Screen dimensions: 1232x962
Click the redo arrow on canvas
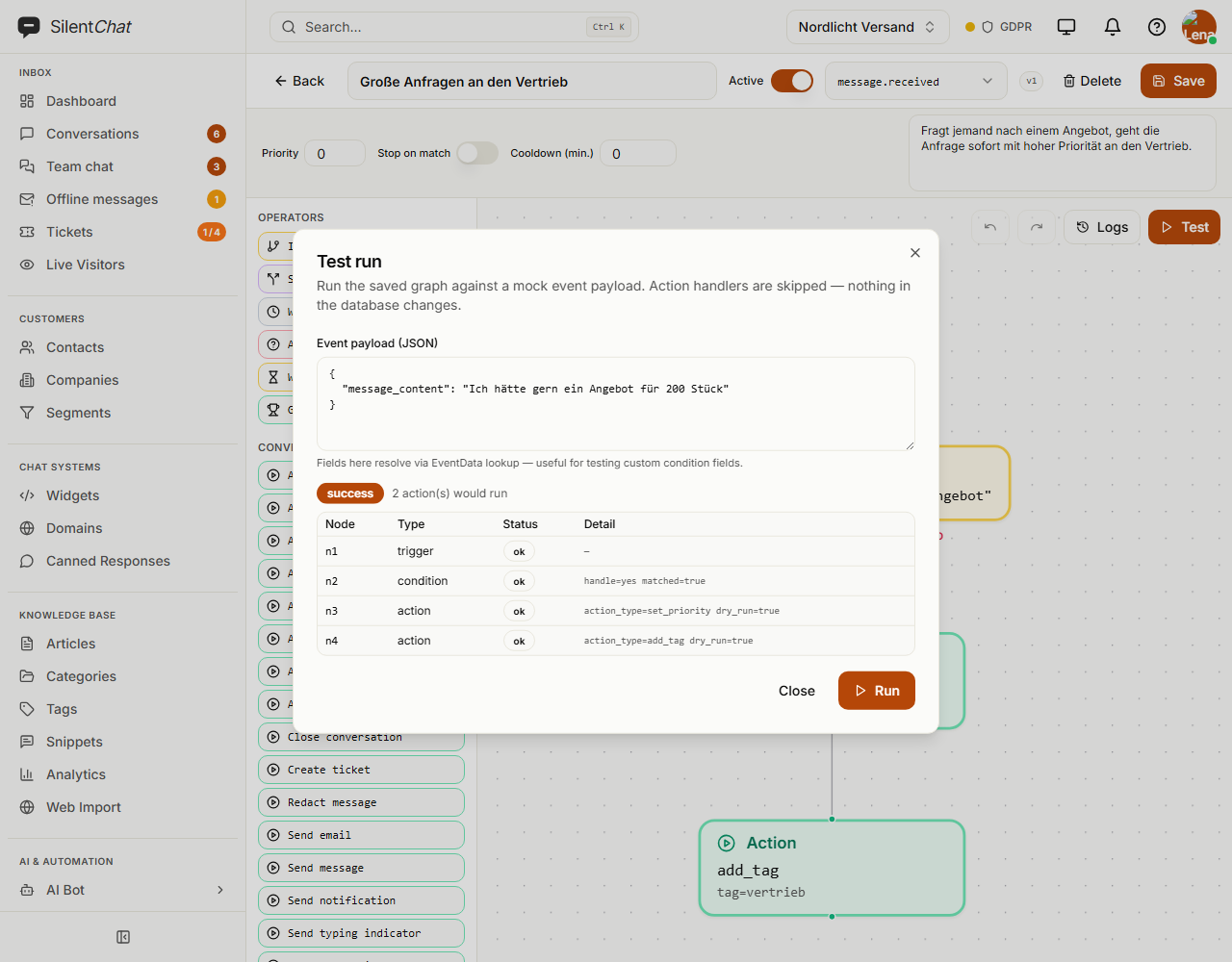[1037, 227]
